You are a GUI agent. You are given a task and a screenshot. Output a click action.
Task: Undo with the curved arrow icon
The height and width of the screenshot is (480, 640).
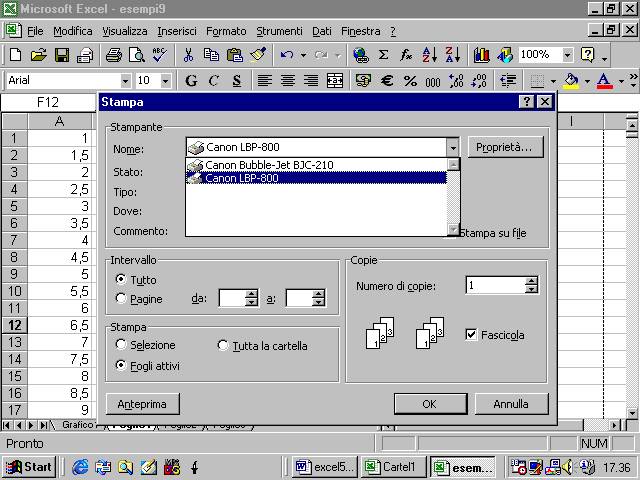(287, 55)
